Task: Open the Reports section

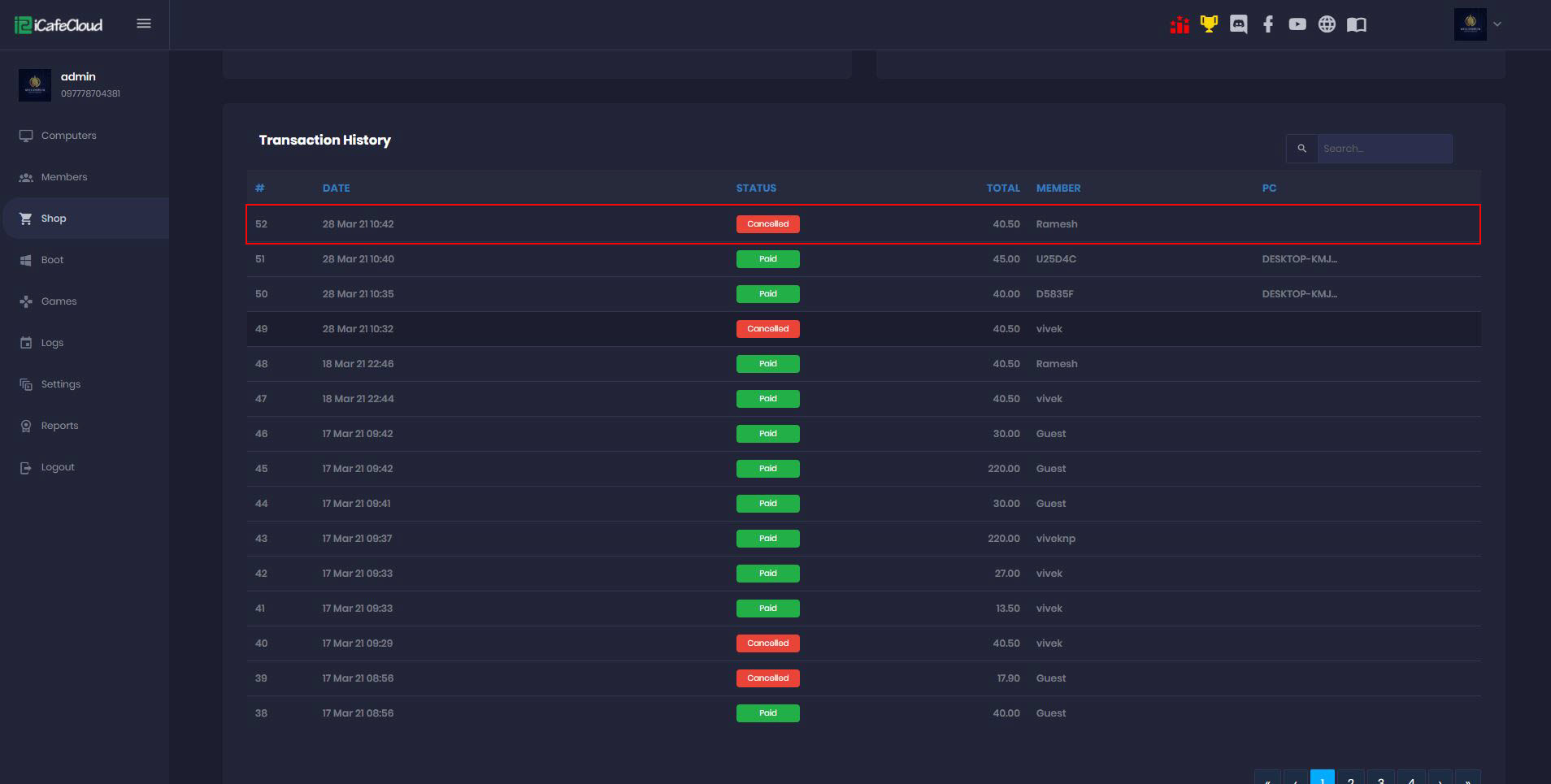Action: click(59, 426)
